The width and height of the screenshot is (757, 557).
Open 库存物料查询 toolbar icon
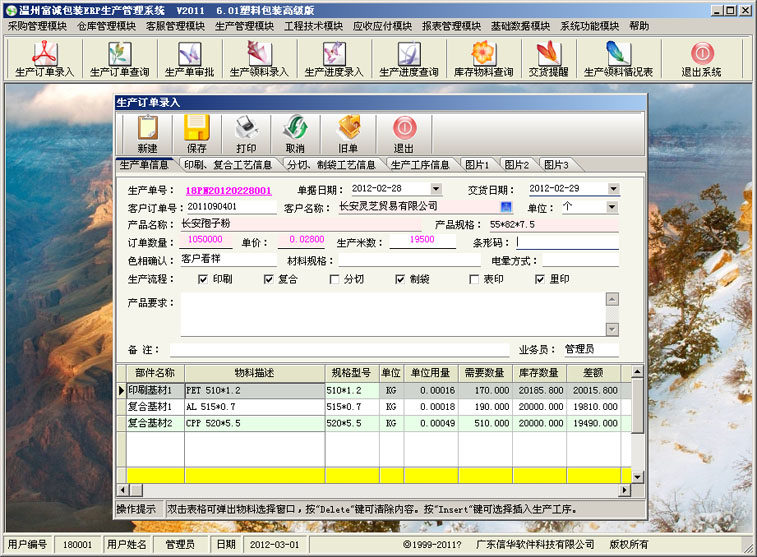(x=483, y=59)
